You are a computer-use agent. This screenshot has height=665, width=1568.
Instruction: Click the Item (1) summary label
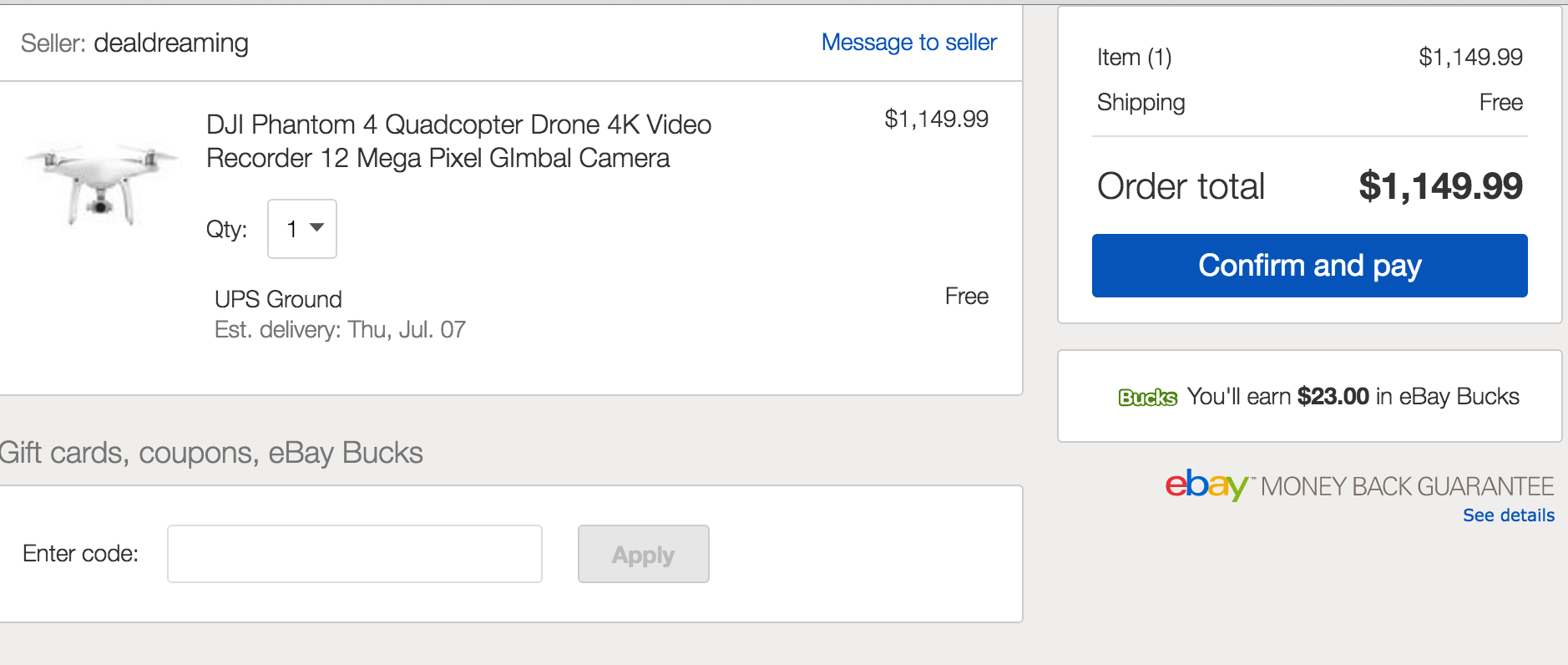1134,57
